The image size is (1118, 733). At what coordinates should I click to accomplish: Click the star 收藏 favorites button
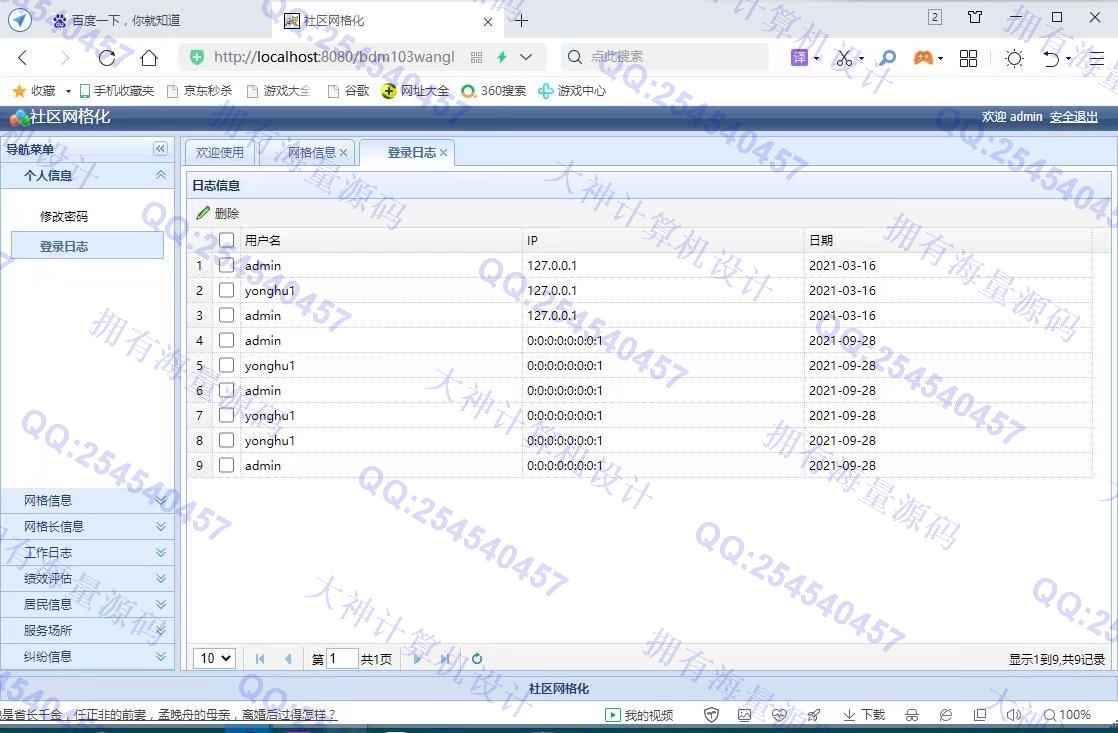point(34,91)
